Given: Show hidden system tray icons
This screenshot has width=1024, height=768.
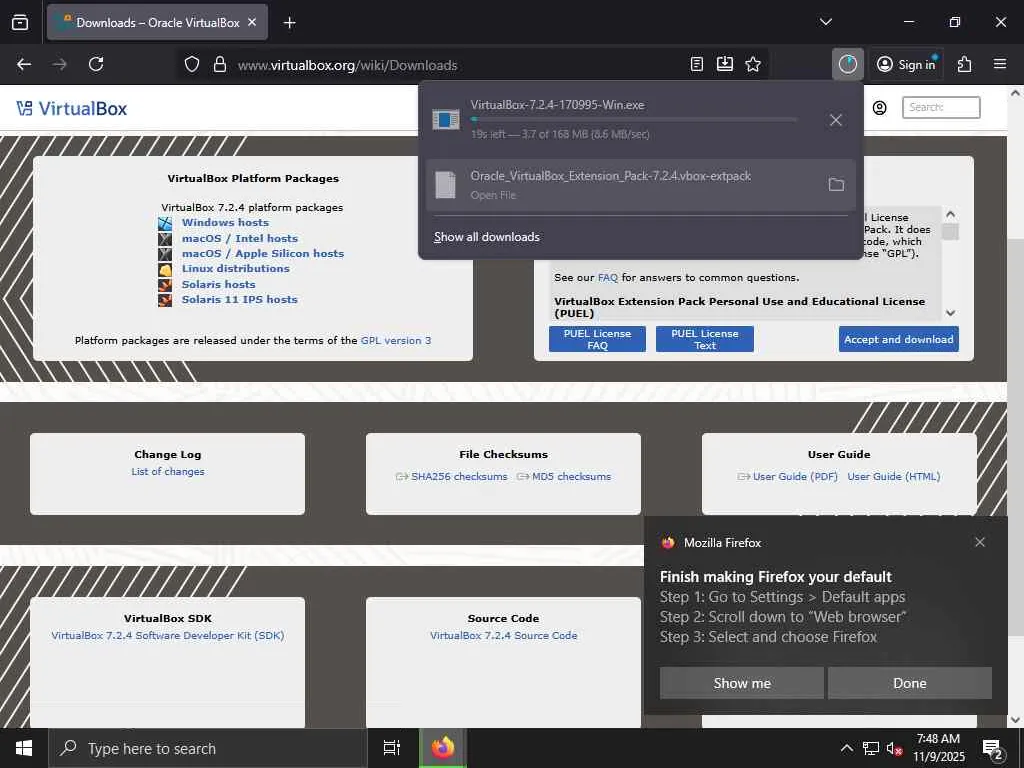Looking at the screenshot, I should point(846,748).
